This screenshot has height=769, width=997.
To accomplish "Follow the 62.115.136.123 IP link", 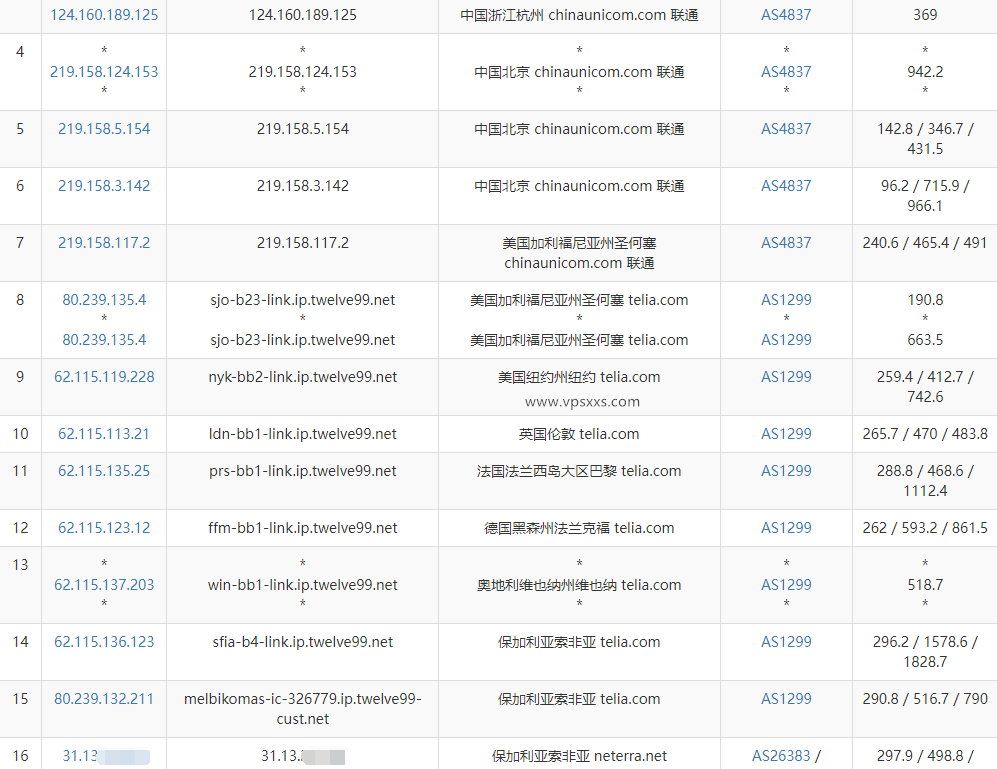I will click(104, 642).
